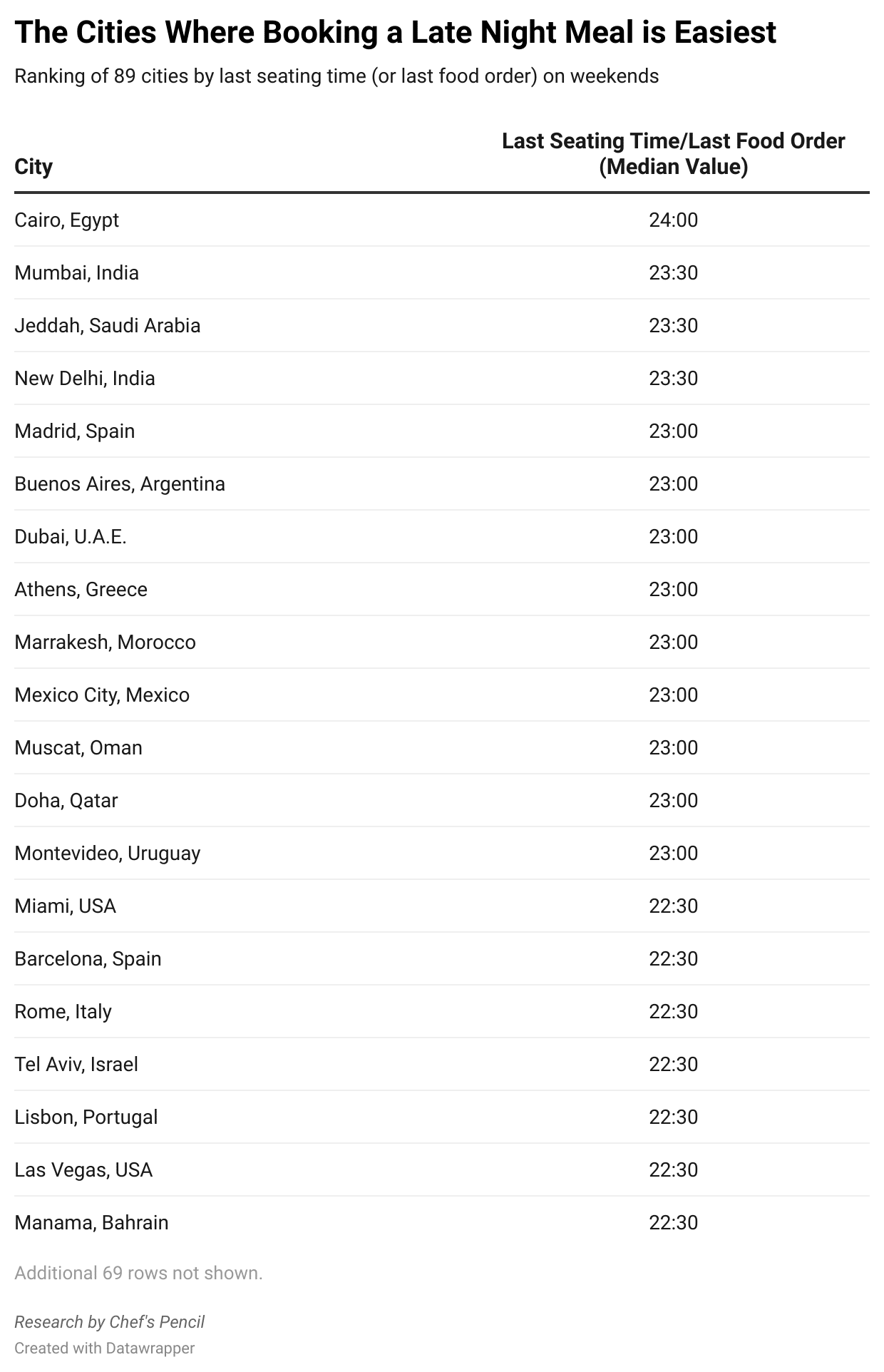Select the Athens, Greece entry

pos(81,589)
